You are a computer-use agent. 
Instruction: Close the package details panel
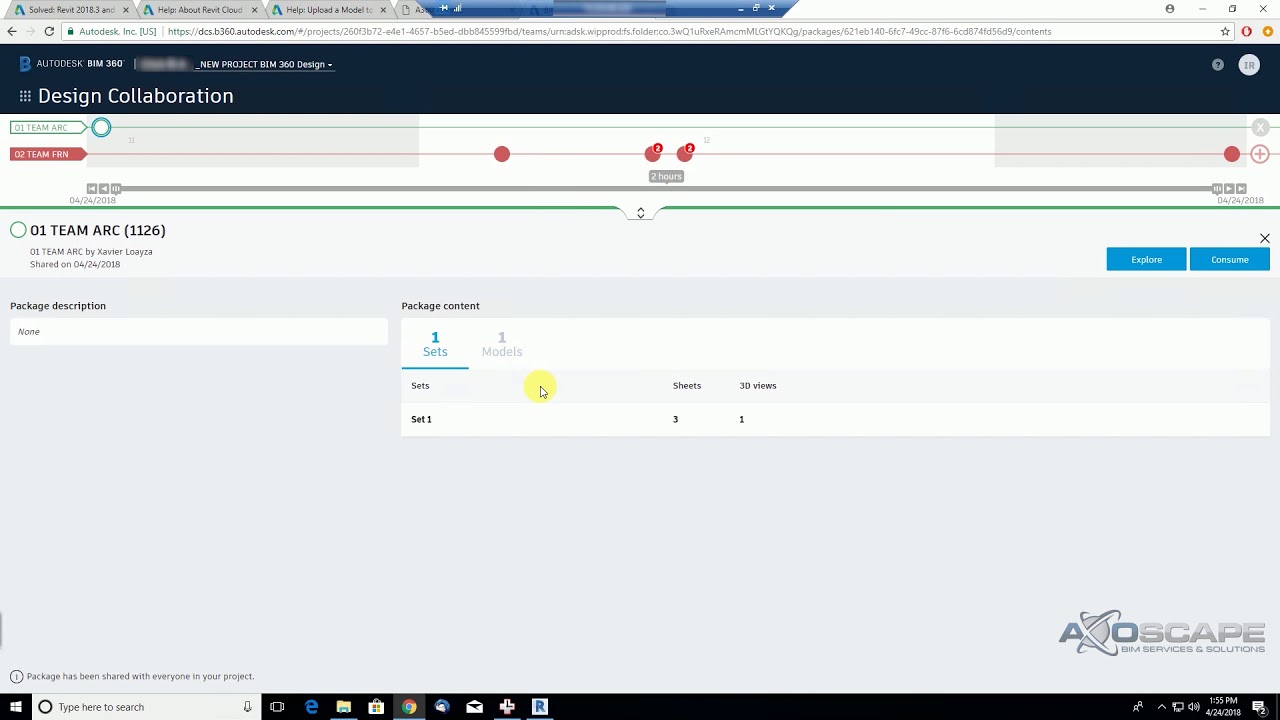(1265, 238)
